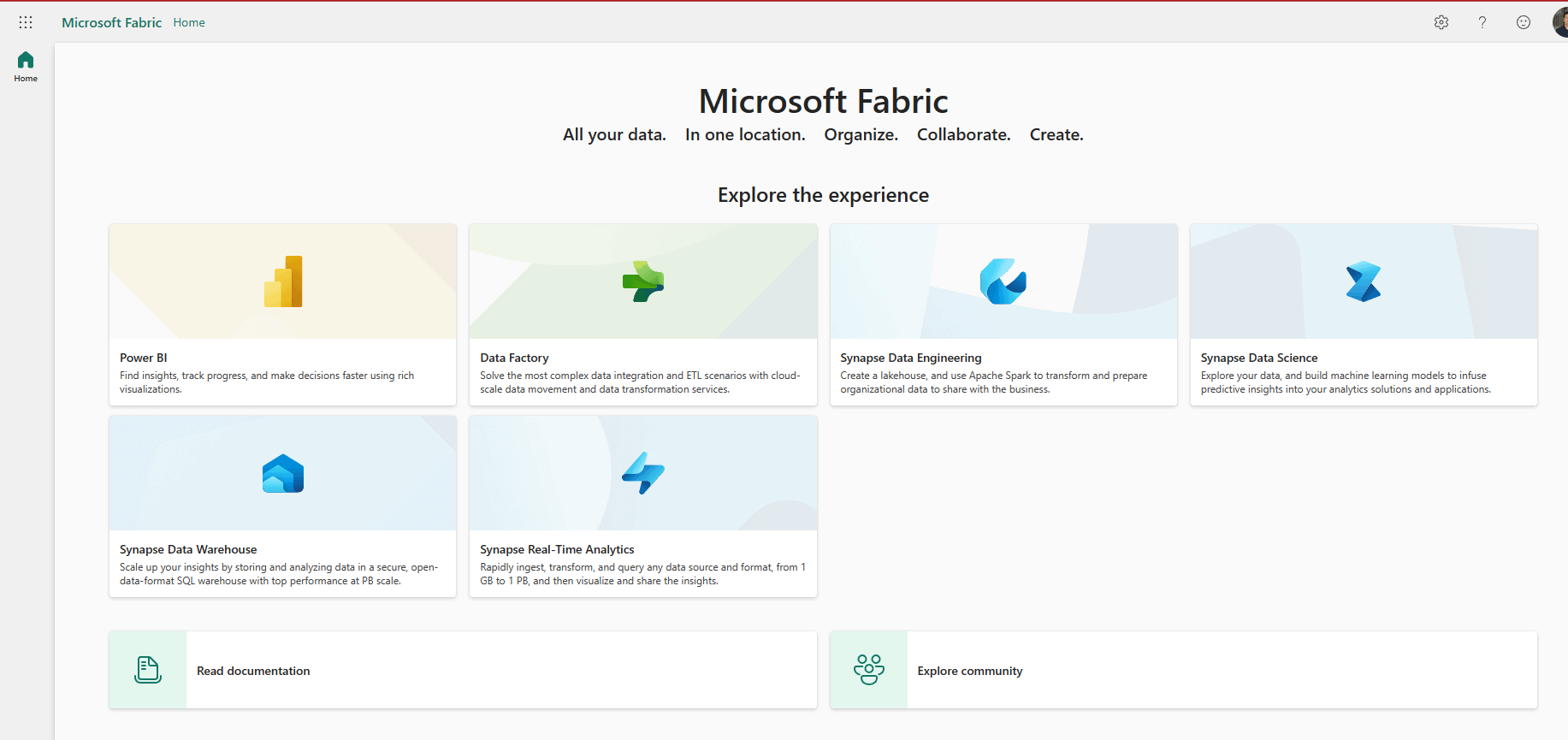The height and width of the screenshot is (740, 1568).
Task: Click the Synapse Data Science description text
Action: 1346,382
